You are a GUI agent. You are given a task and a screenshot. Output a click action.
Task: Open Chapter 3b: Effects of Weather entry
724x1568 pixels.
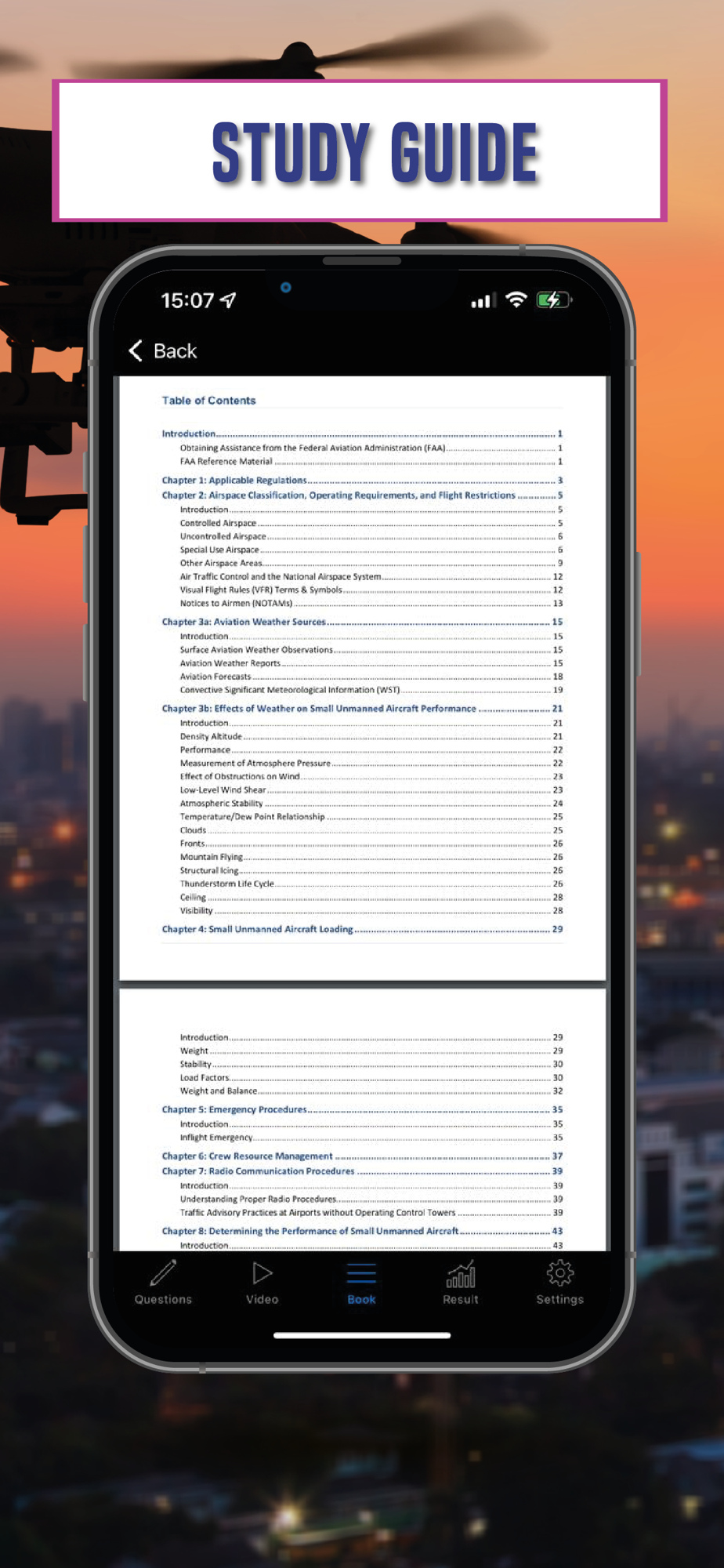tap(362, 708)
